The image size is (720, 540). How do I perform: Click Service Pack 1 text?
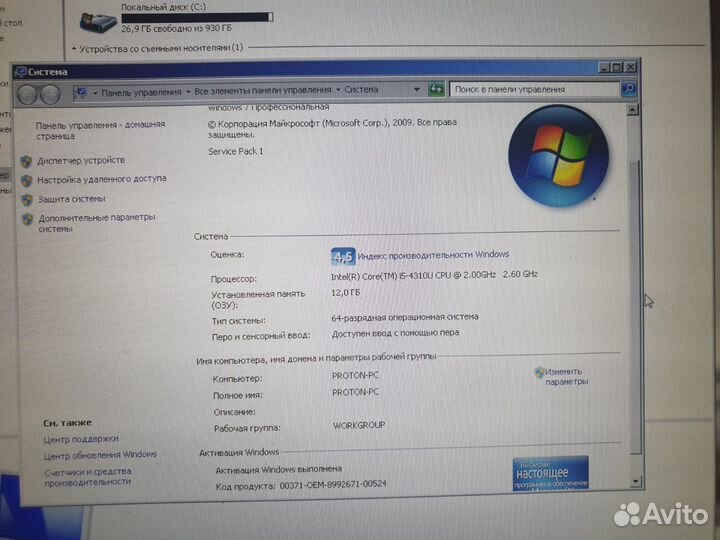[236, 151]
